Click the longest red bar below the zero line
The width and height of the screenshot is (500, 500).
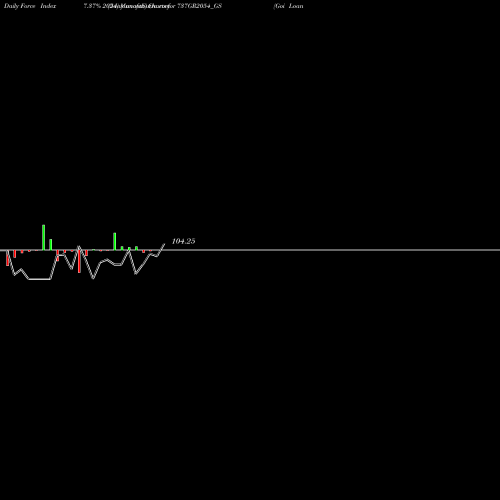tap(79, 261)
